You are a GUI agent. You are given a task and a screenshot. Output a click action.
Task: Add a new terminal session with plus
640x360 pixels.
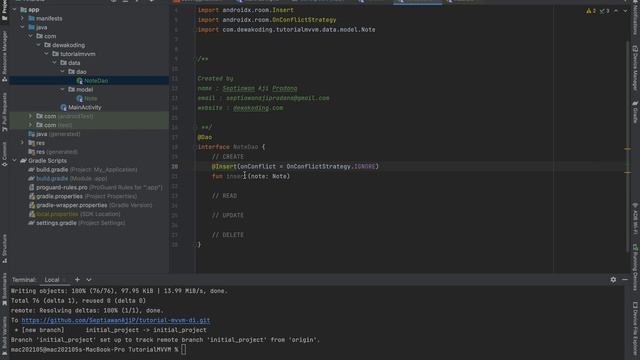click(77, 280)
